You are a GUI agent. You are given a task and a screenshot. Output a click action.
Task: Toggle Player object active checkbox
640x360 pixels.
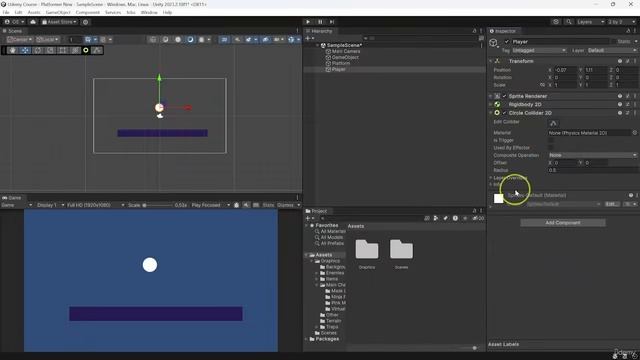(507, 42)
